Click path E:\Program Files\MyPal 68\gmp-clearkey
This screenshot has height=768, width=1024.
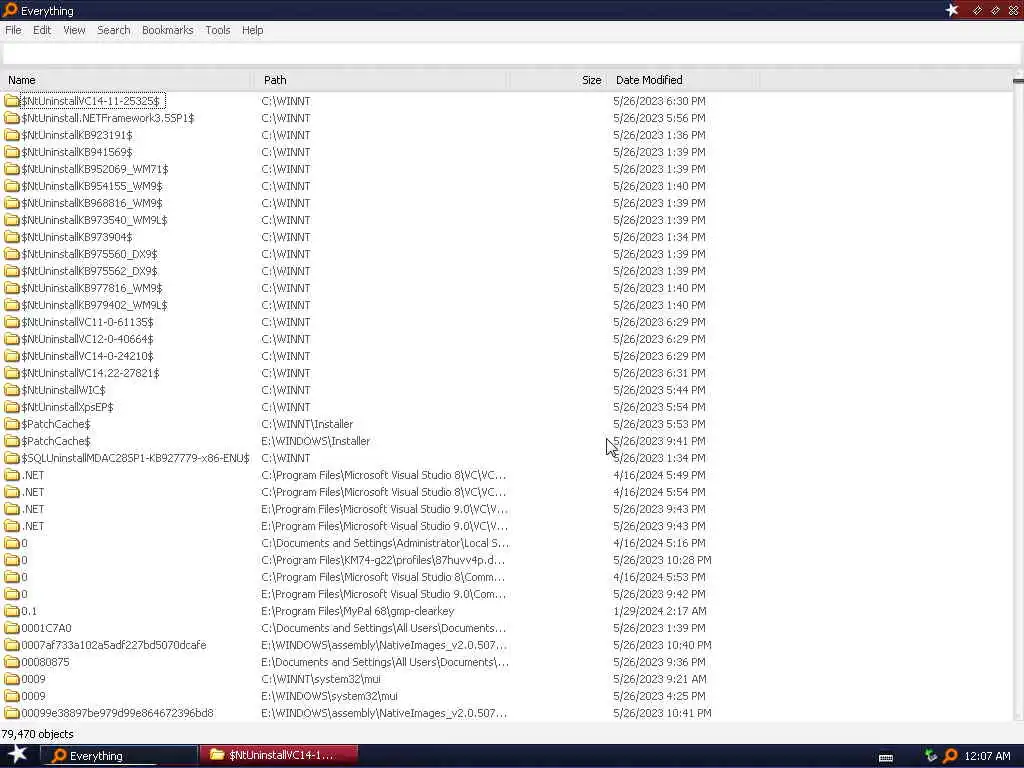coord(357,611)
